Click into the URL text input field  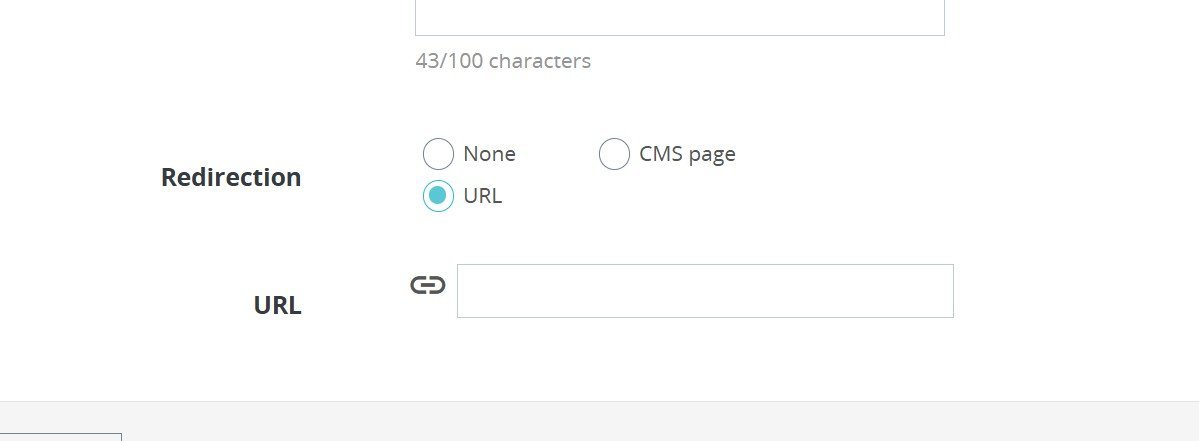(x=705, y=291)
